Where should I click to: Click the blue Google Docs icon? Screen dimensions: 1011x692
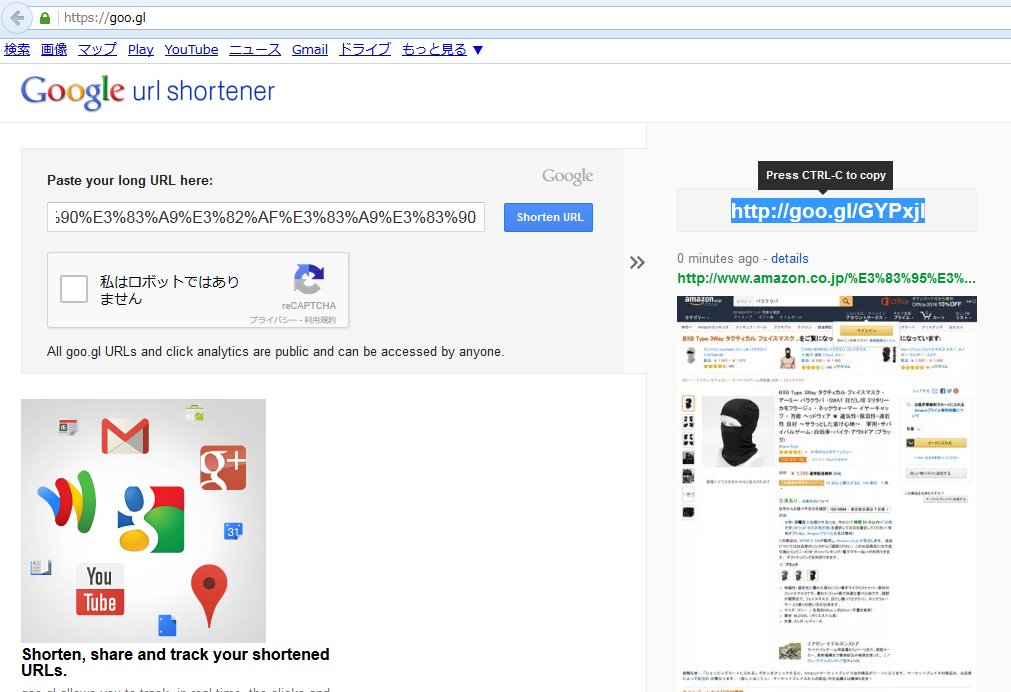(x=167, y=625)
